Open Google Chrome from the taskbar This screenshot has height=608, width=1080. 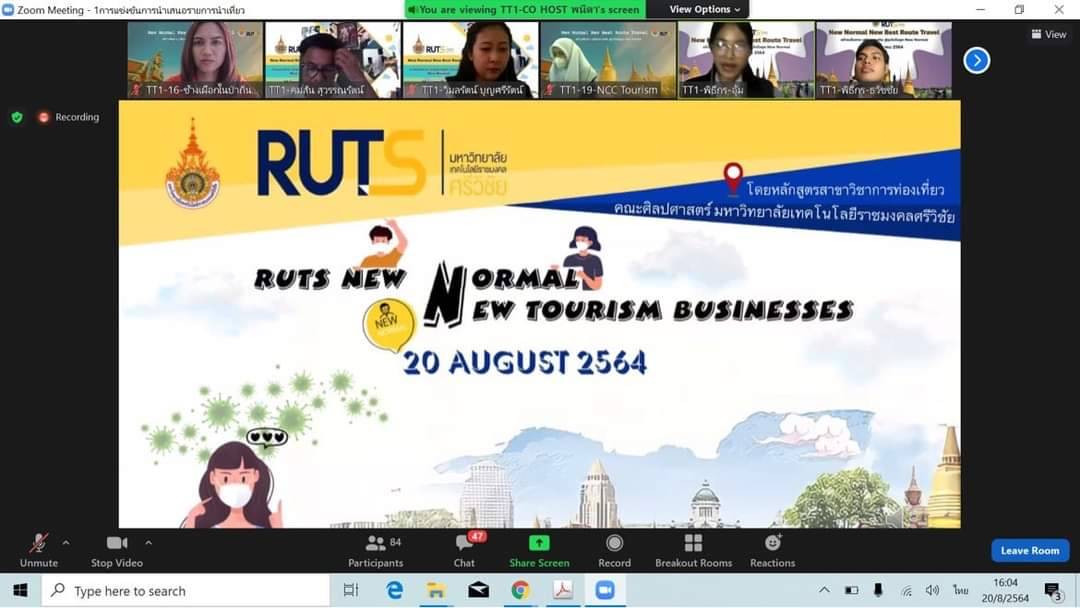(520, 590)
